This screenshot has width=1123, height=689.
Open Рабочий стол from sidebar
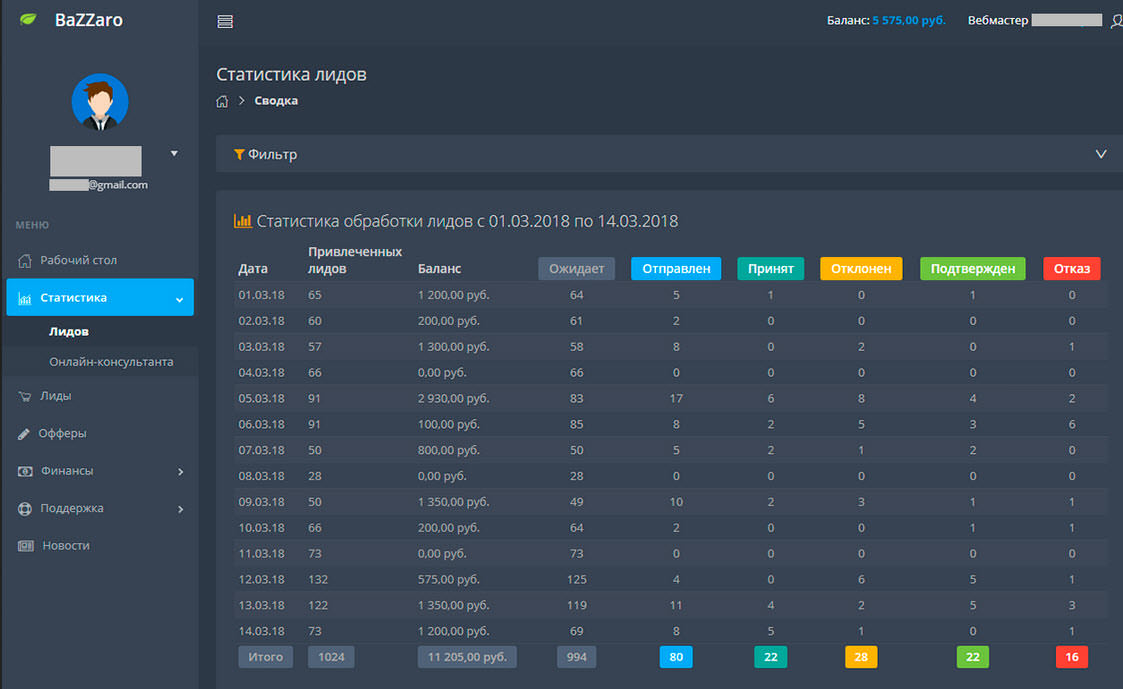point(78,260)
